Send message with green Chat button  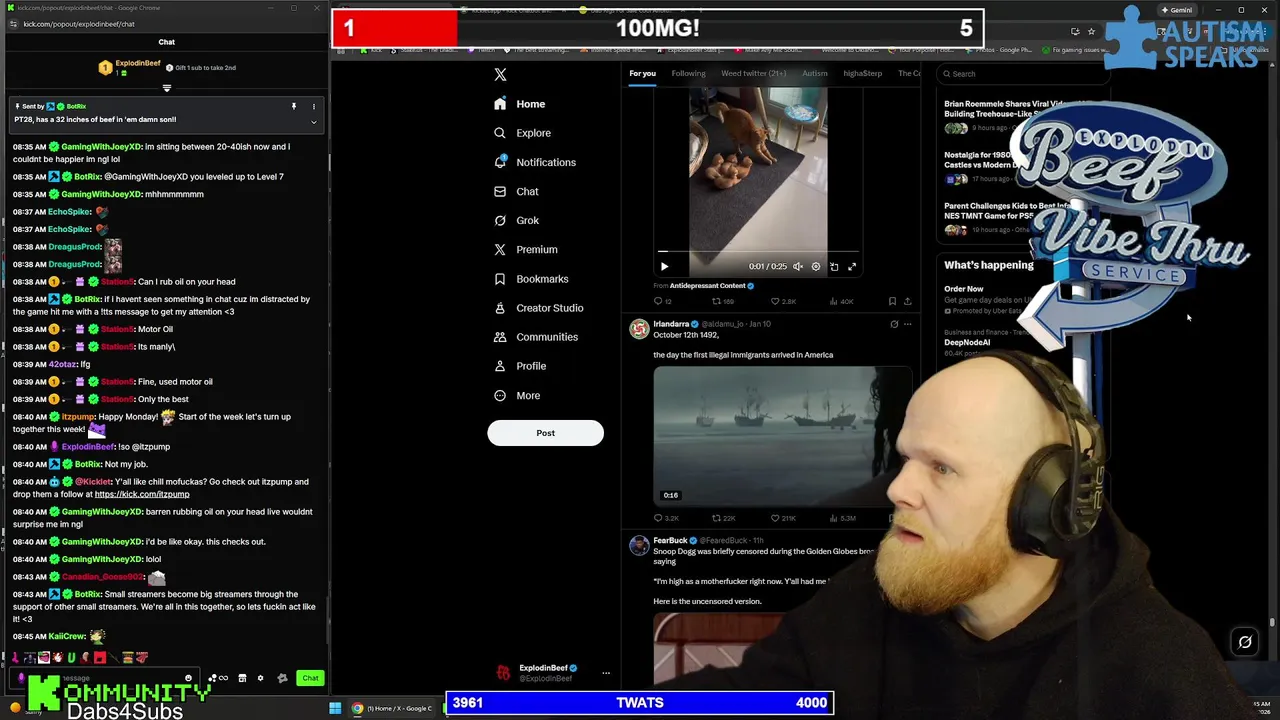tap(310, 678)
